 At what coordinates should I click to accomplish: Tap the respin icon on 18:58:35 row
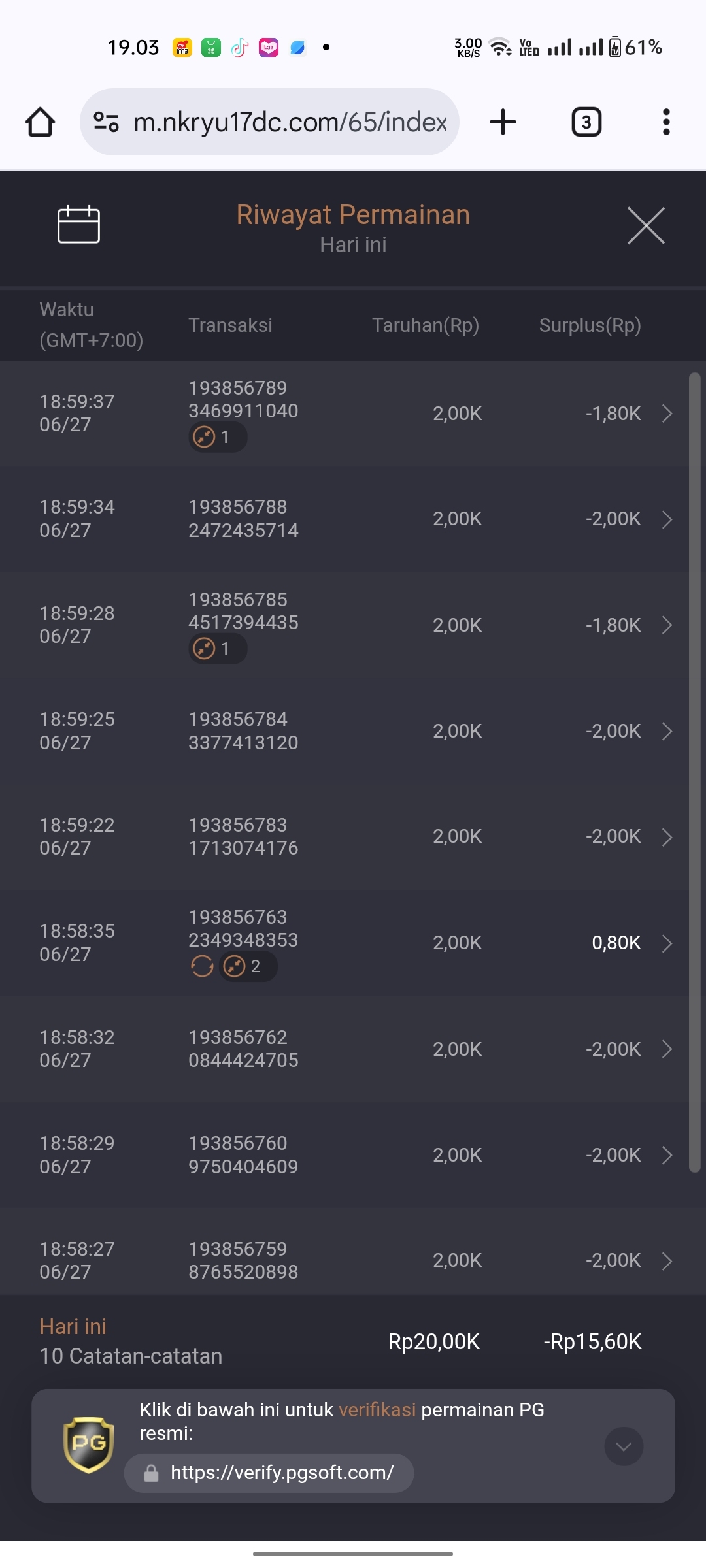tap(202, 966)
